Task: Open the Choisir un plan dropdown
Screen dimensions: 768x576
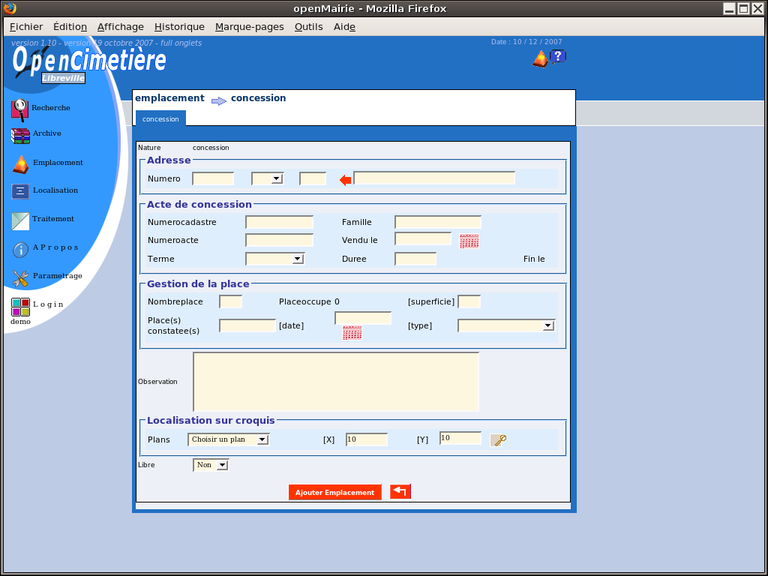Action: click(229, 439)
